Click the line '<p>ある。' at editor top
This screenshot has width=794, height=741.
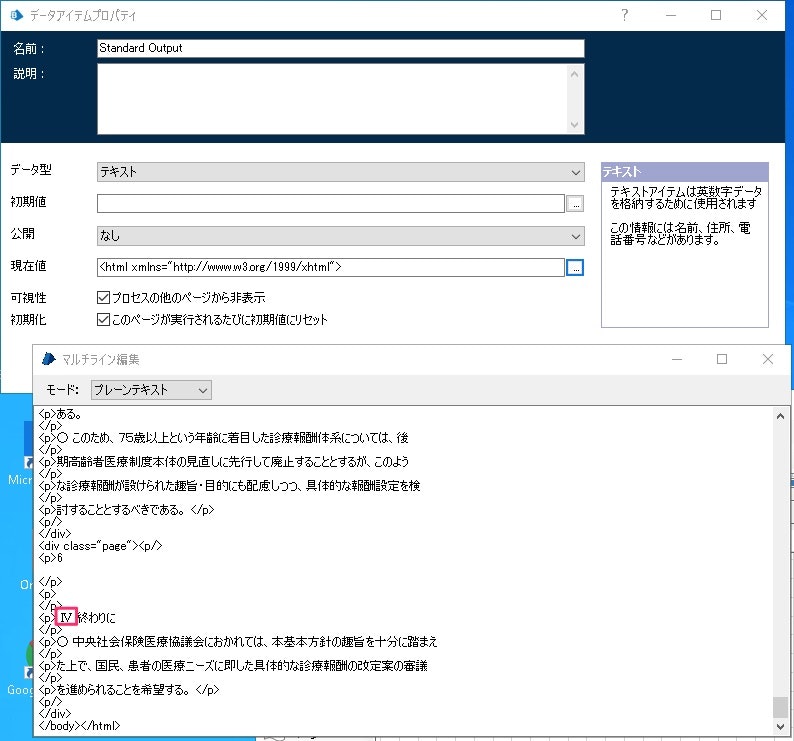[60, 414]
